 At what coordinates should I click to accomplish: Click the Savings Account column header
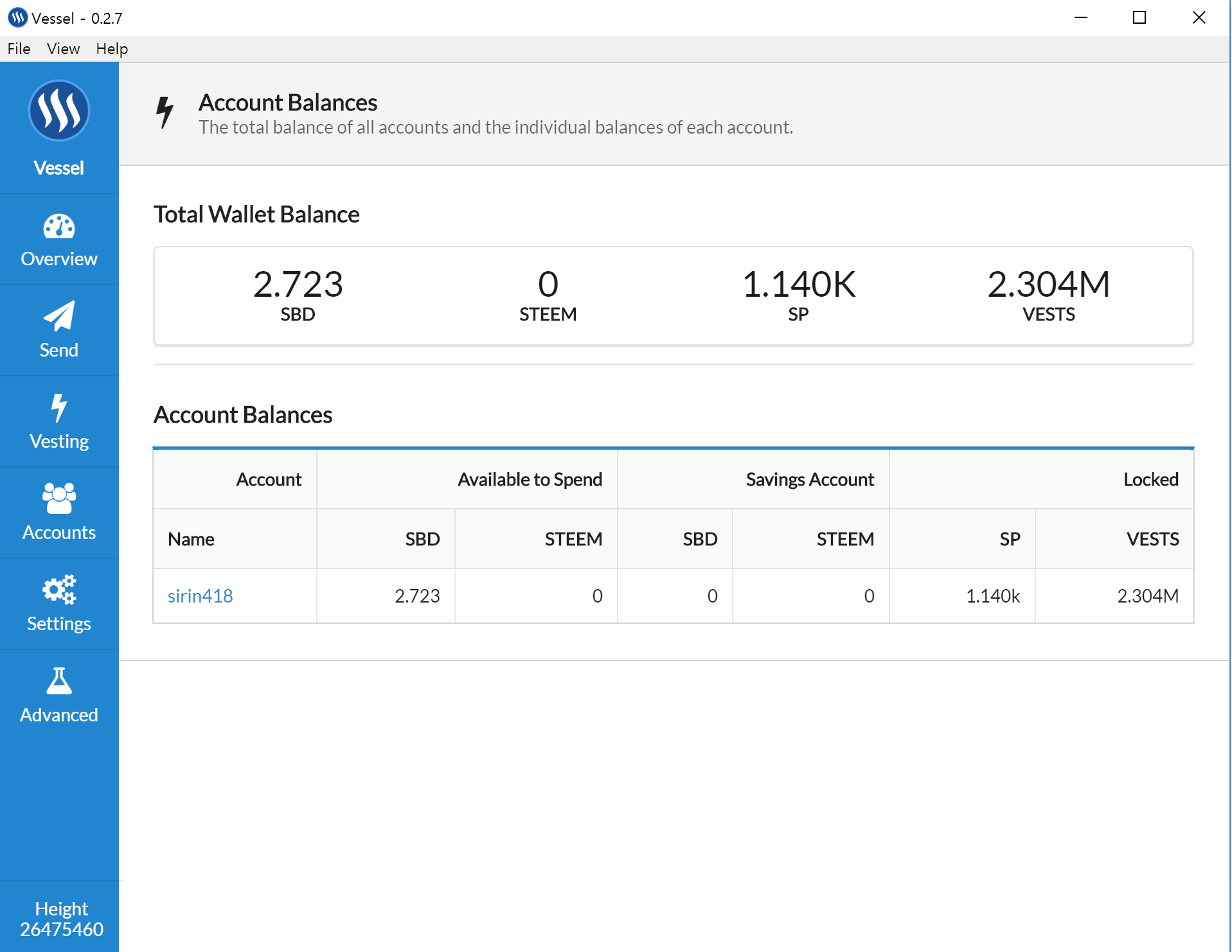(x=809, y=479)
